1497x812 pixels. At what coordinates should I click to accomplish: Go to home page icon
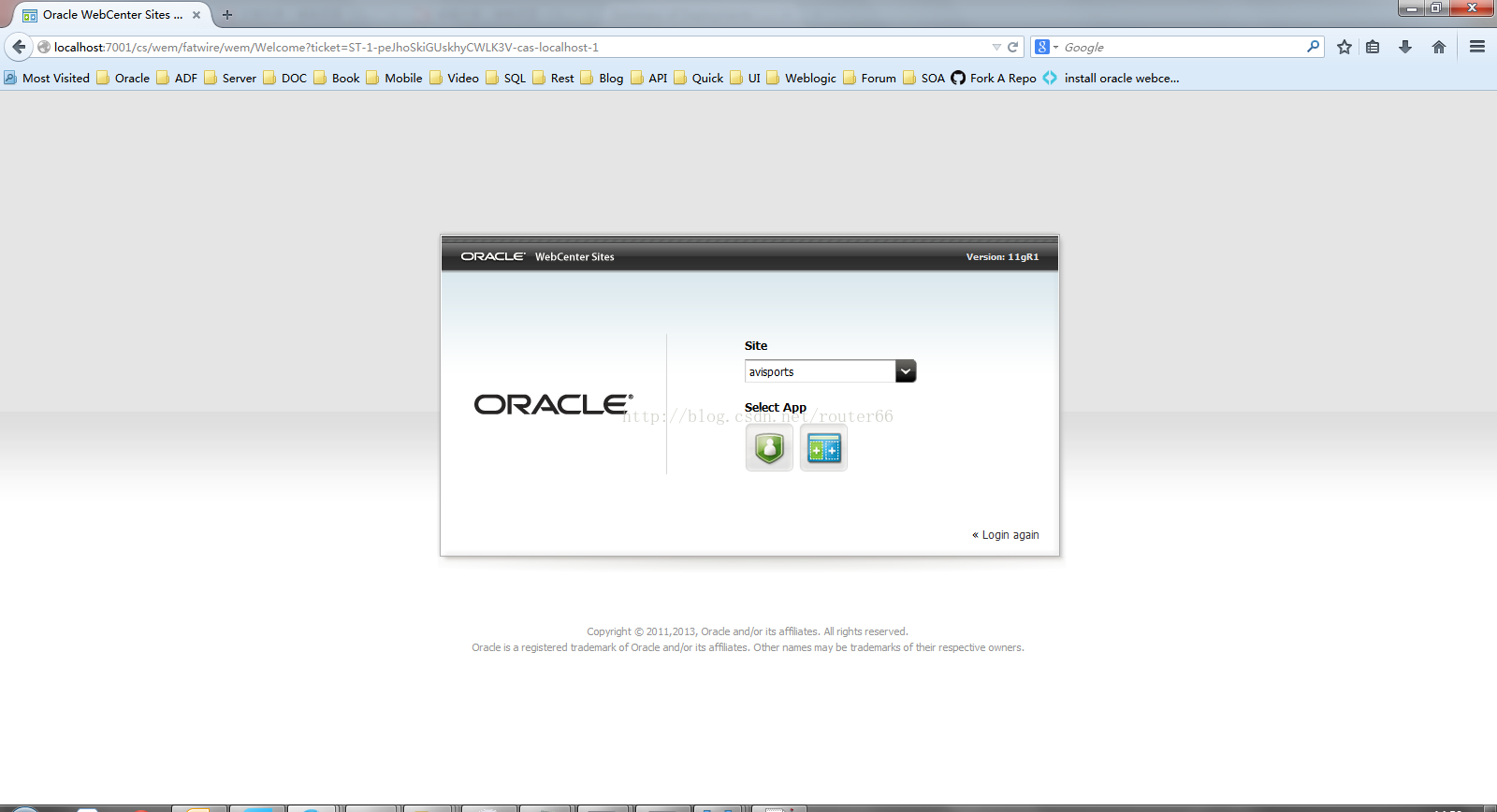1439,47
